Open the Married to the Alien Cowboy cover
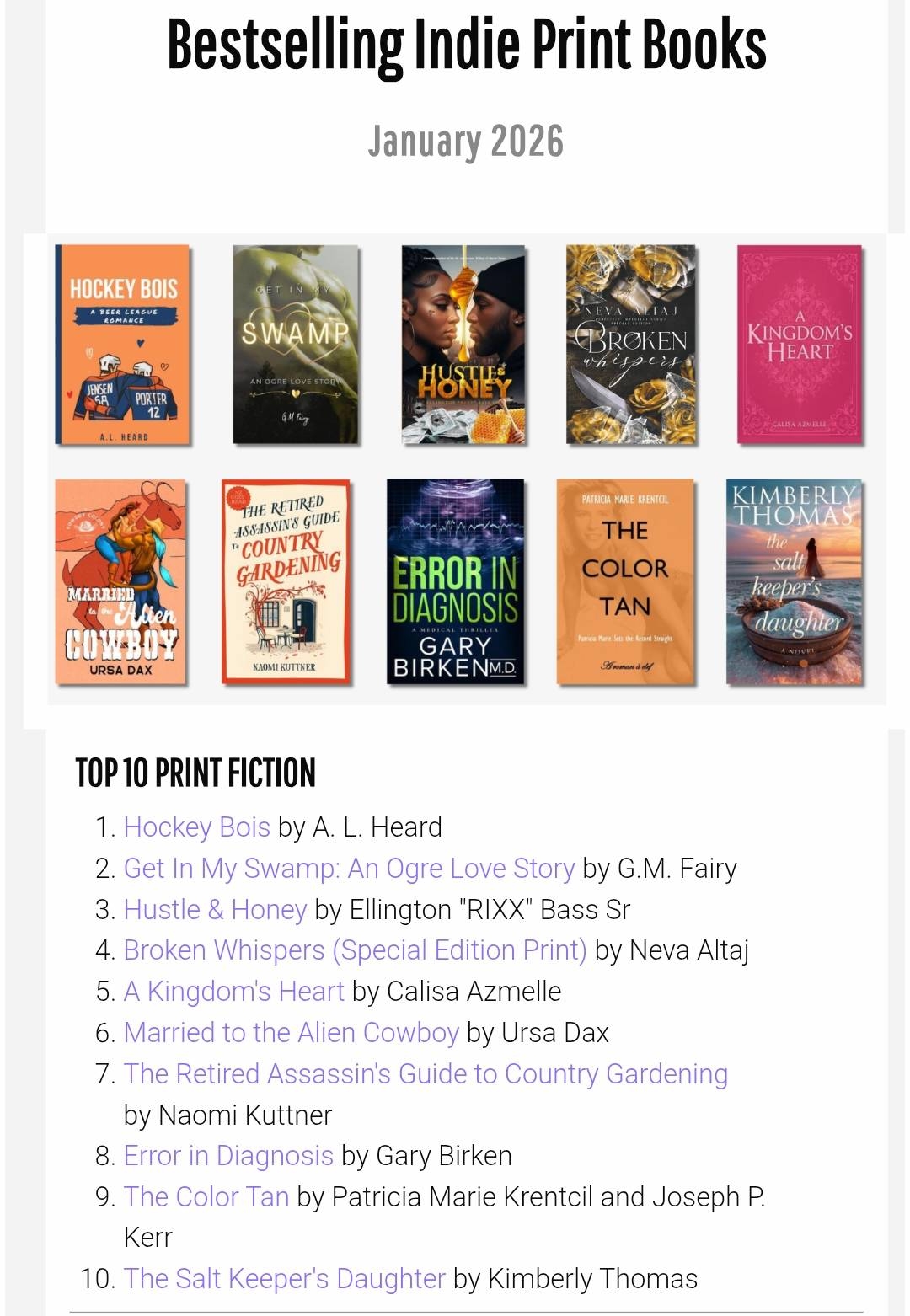 click(x=121, y=581)
